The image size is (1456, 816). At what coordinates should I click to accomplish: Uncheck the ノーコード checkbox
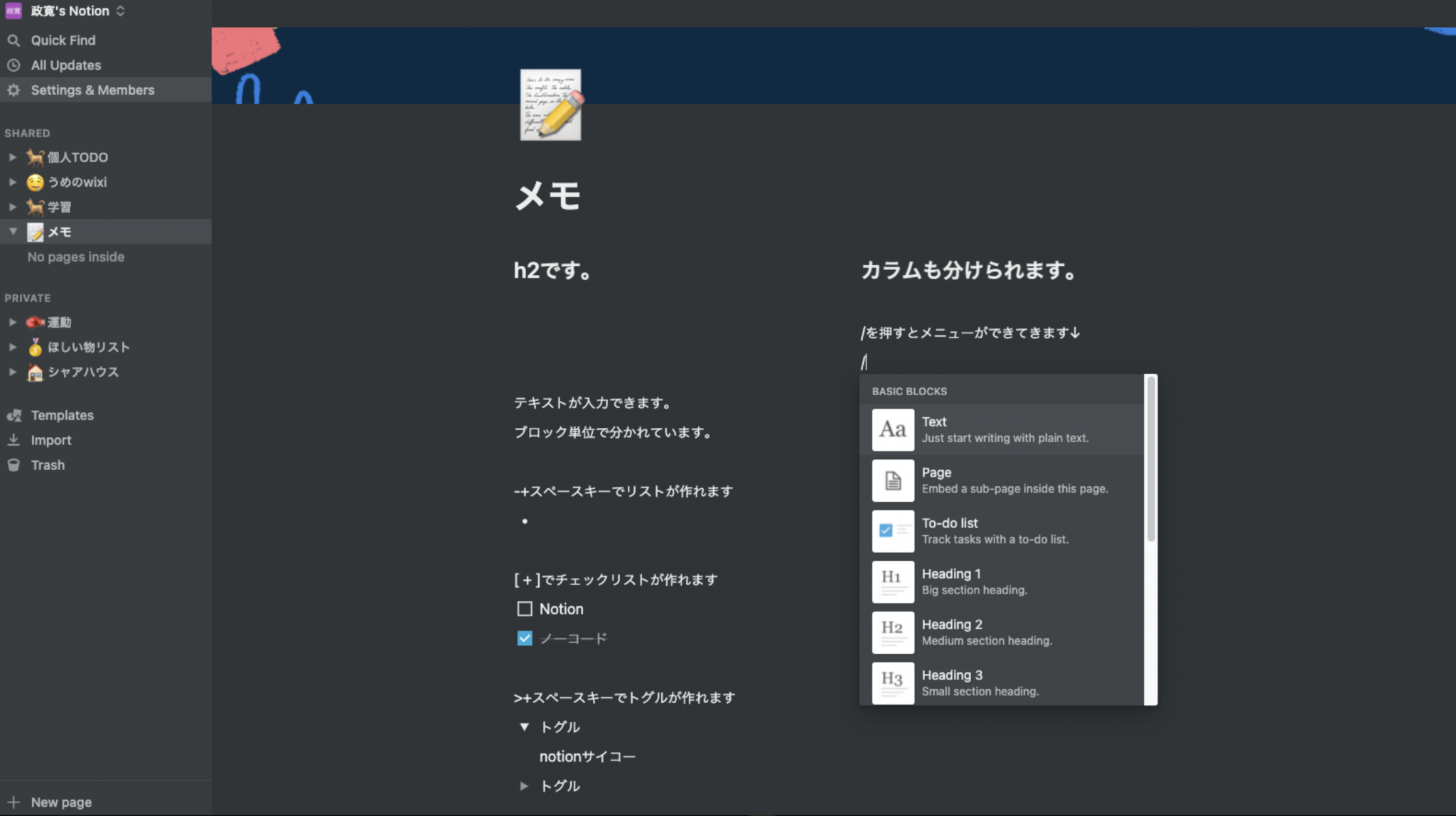point(524,638)
